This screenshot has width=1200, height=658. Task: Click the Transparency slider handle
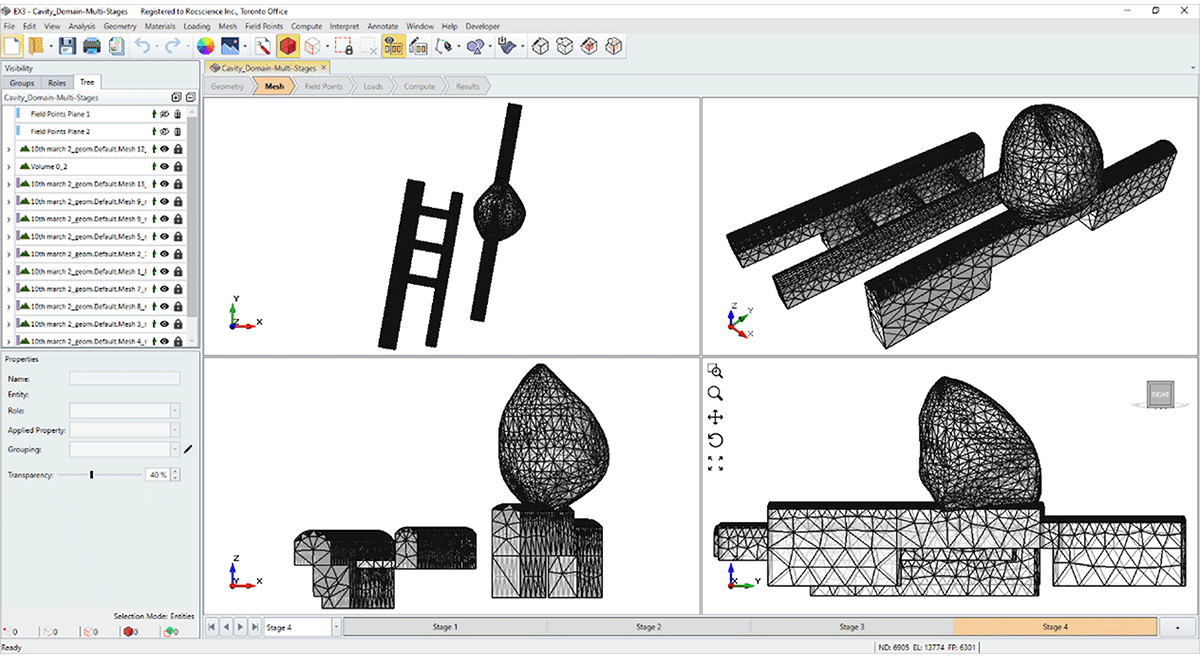pyautogui.click(x=91, y=474)
